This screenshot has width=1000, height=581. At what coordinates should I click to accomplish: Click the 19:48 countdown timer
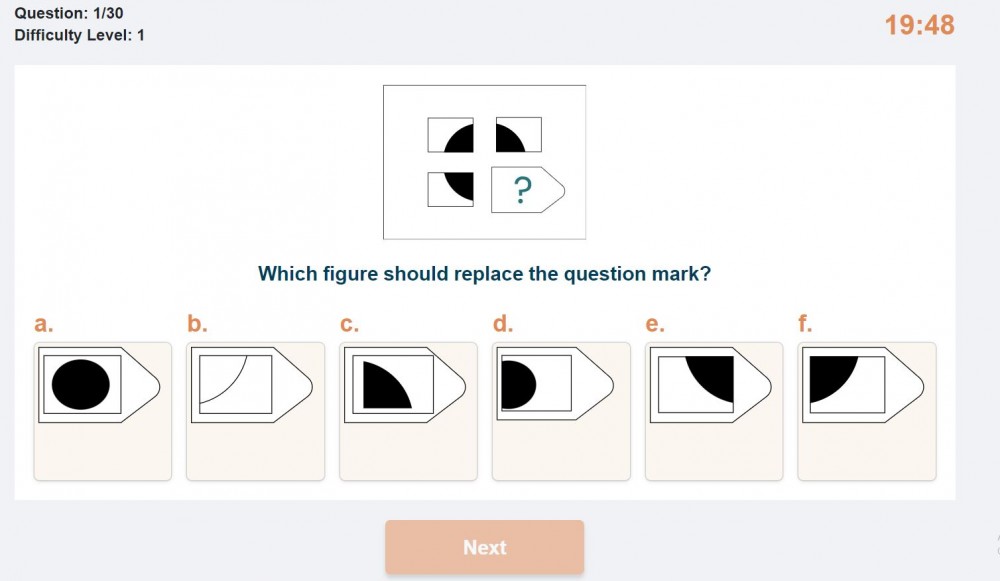pos(920,26)
